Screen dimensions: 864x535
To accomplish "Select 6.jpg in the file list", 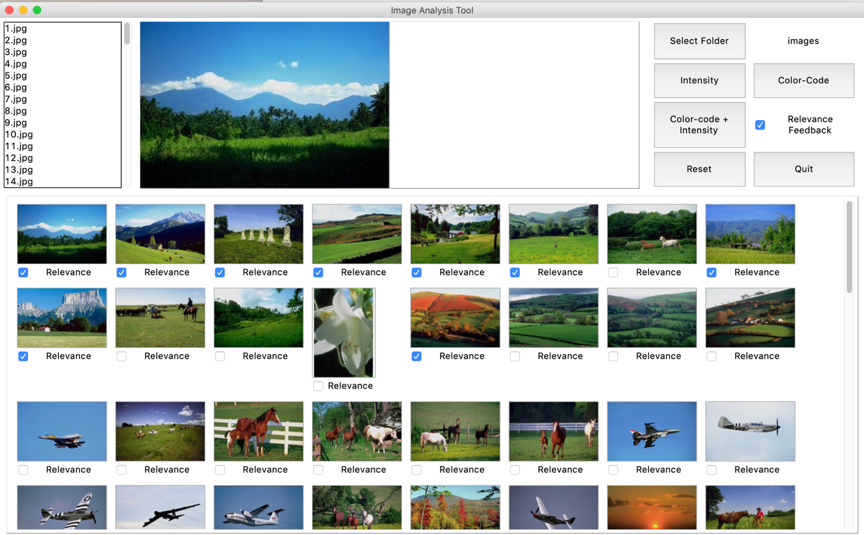I will point(62,87).
